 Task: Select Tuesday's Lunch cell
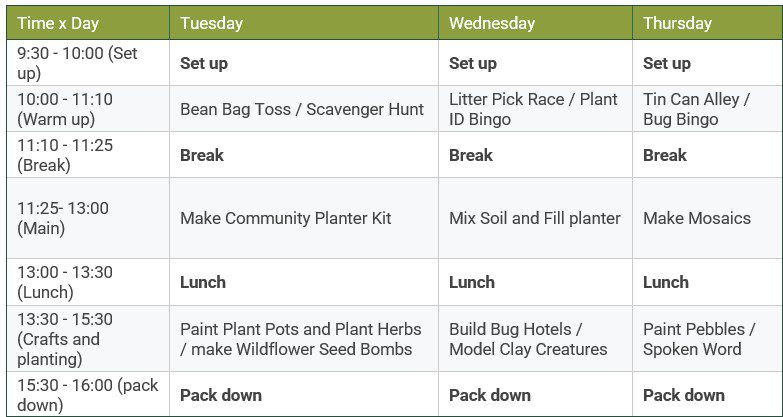pyautogui.click(x=203, y=282)
